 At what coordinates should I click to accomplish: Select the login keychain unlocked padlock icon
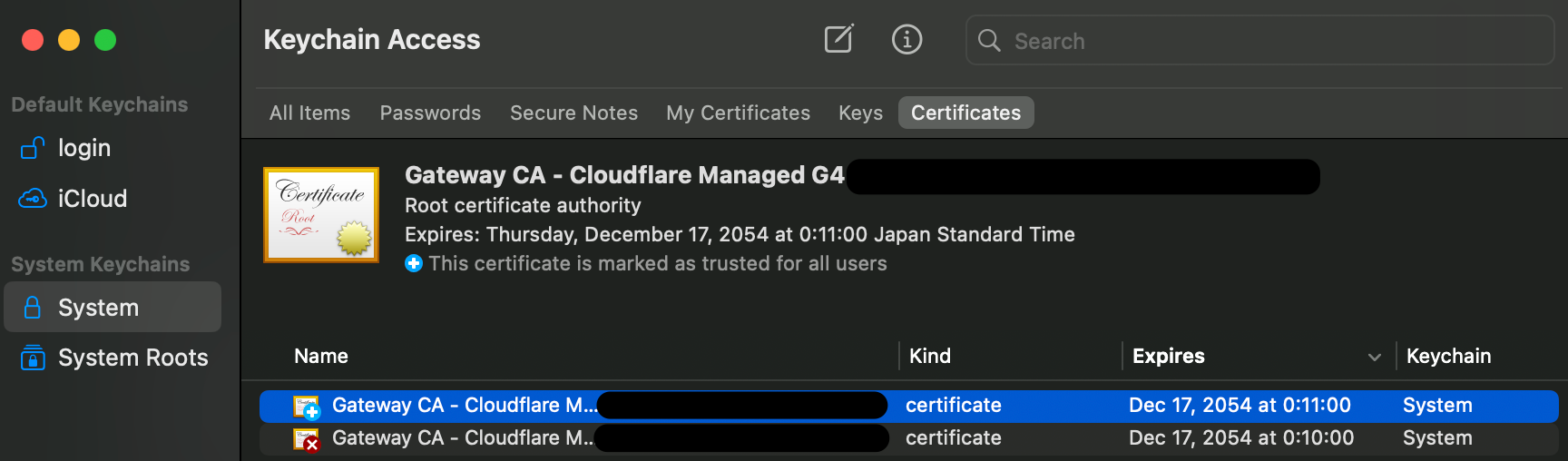point(33,148)
